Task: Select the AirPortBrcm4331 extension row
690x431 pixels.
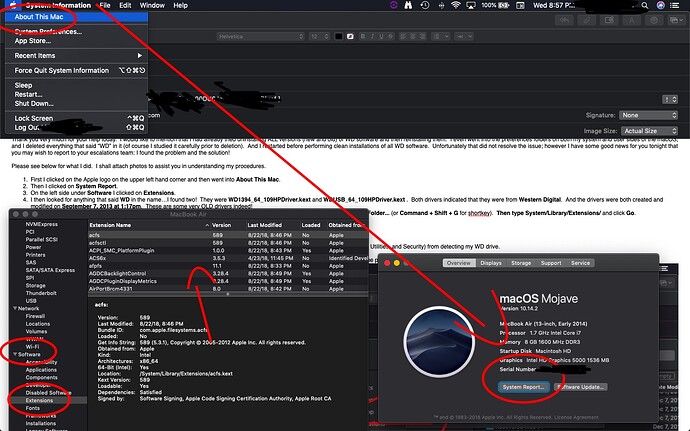Action: point(228,289)
